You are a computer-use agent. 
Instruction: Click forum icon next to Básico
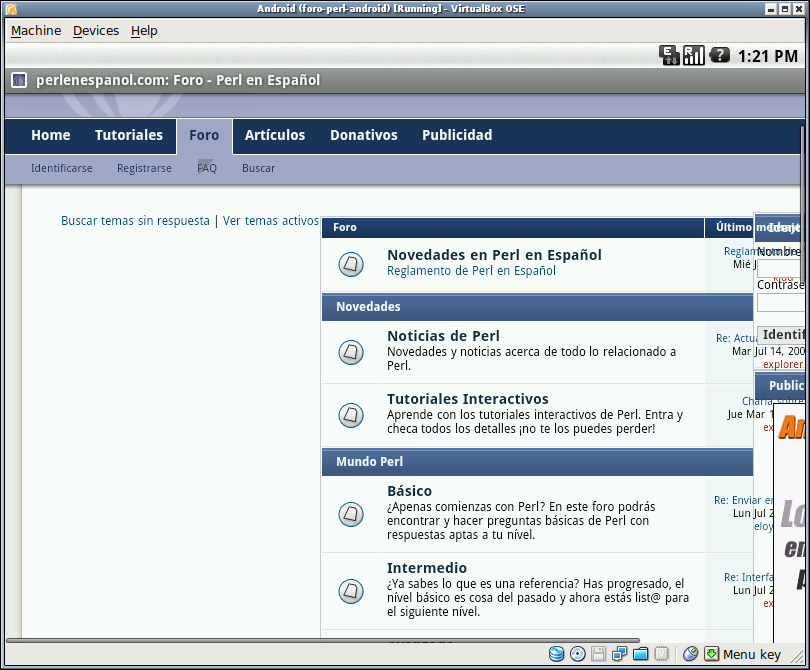pos(351,514)
